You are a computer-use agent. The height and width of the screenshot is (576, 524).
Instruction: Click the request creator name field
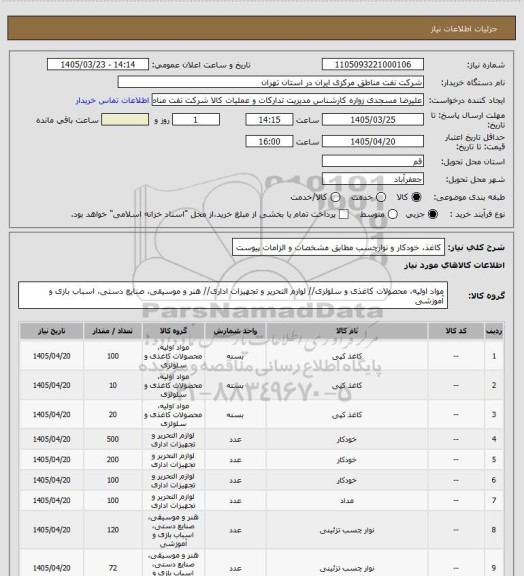288,100
